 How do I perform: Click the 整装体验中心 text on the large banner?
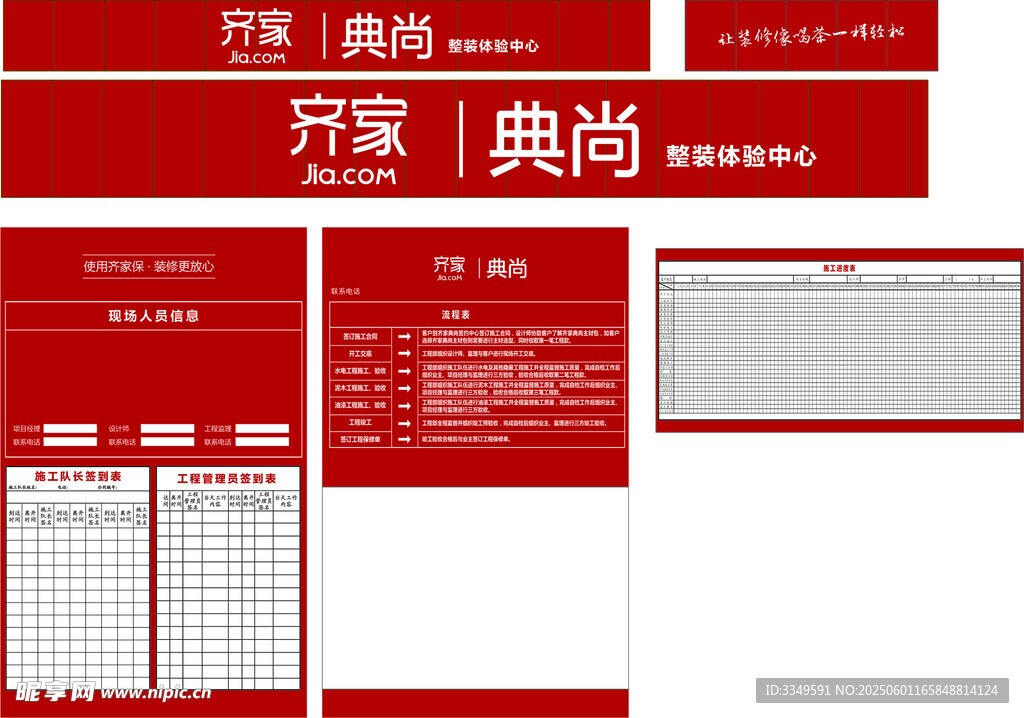coord(741,156)
